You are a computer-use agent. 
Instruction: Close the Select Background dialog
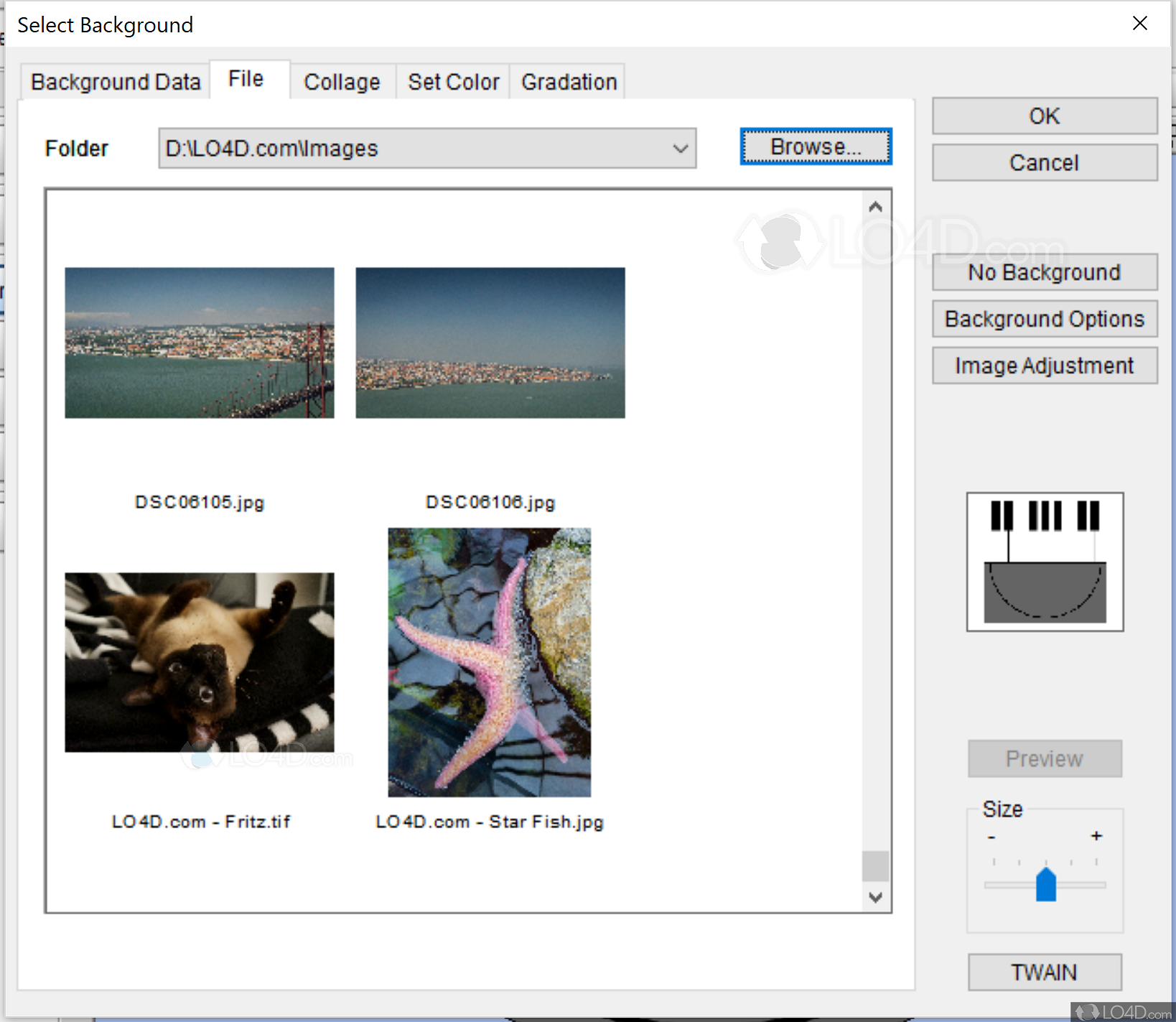(x=1139, y=24)
